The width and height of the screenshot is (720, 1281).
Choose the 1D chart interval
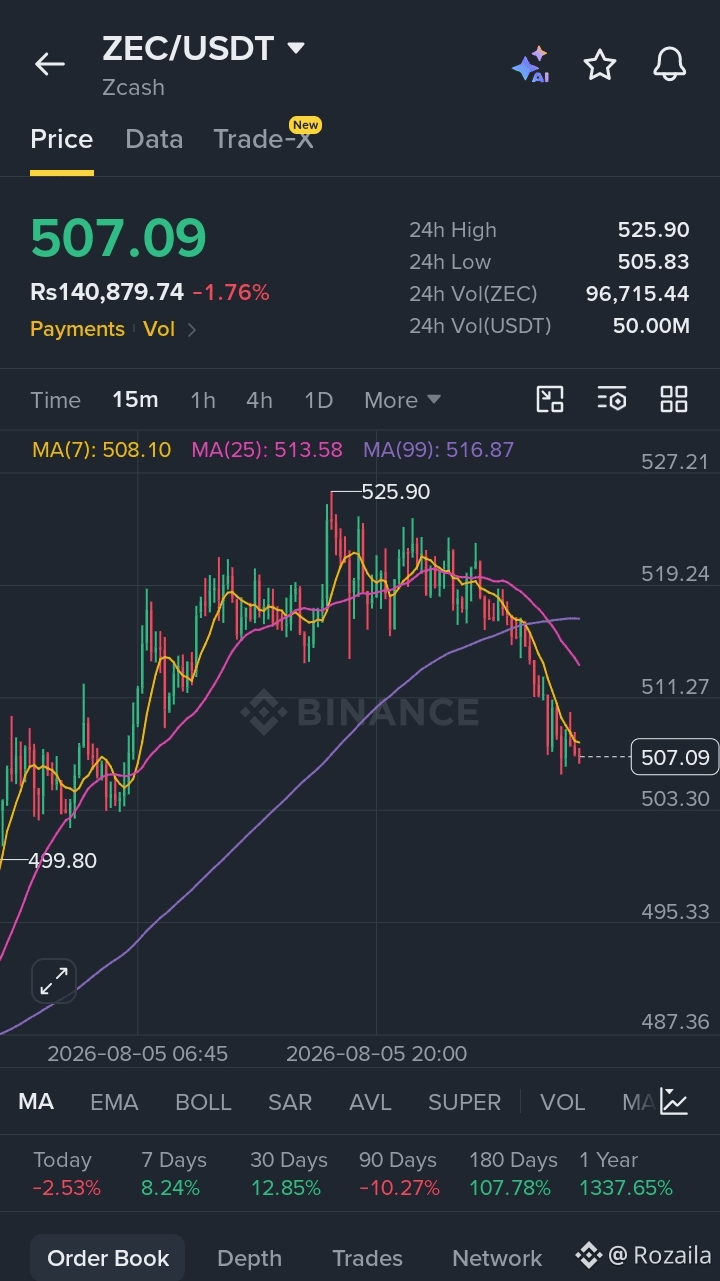pos(318,400)
